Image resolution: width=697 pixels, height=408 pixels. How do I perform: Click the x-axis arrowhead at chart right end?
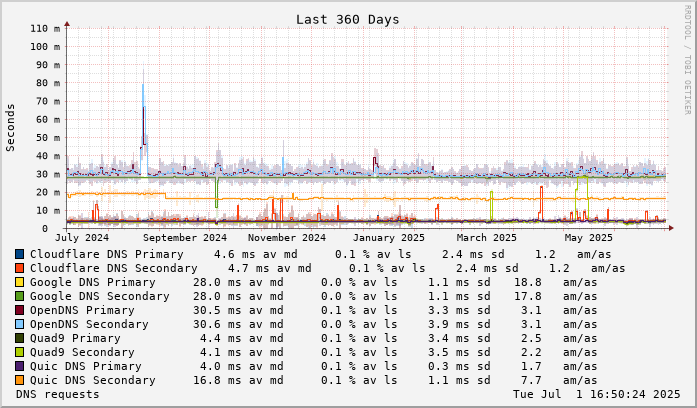671,228
